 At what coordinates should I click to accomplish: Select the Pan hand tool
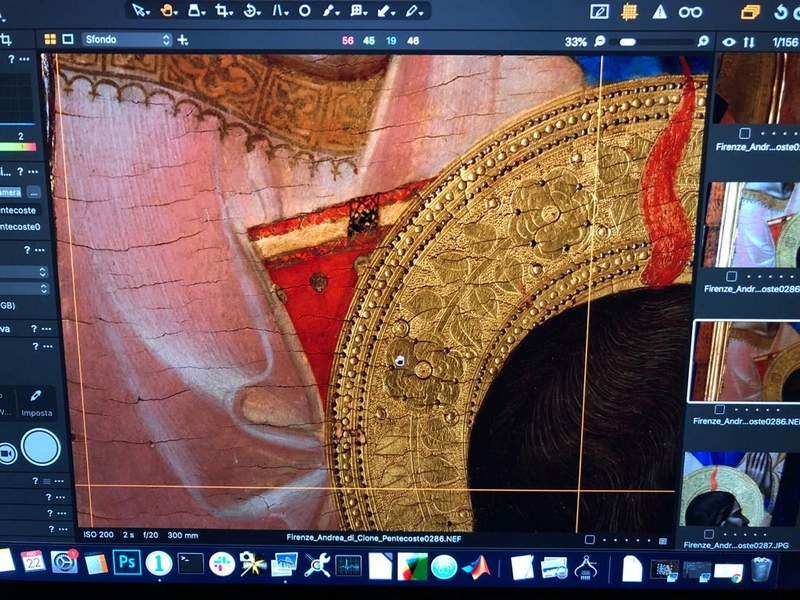(168, 11)
